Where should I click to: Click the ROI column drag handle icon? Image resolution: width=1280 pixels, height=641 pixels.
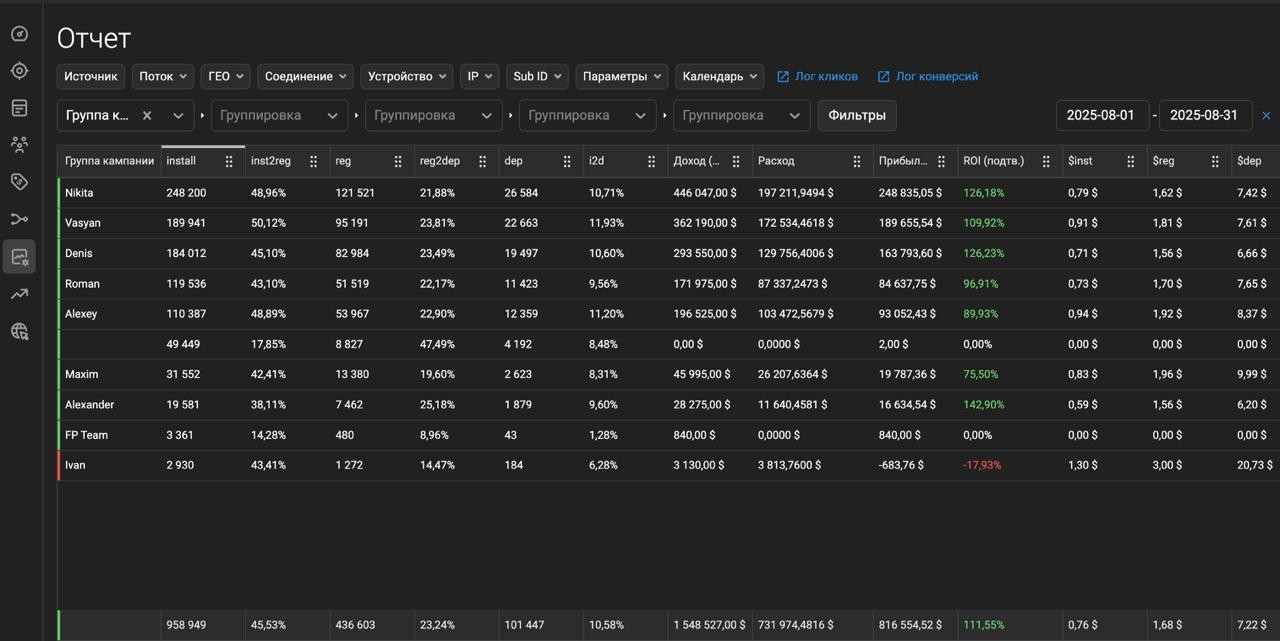point(1046,161)
